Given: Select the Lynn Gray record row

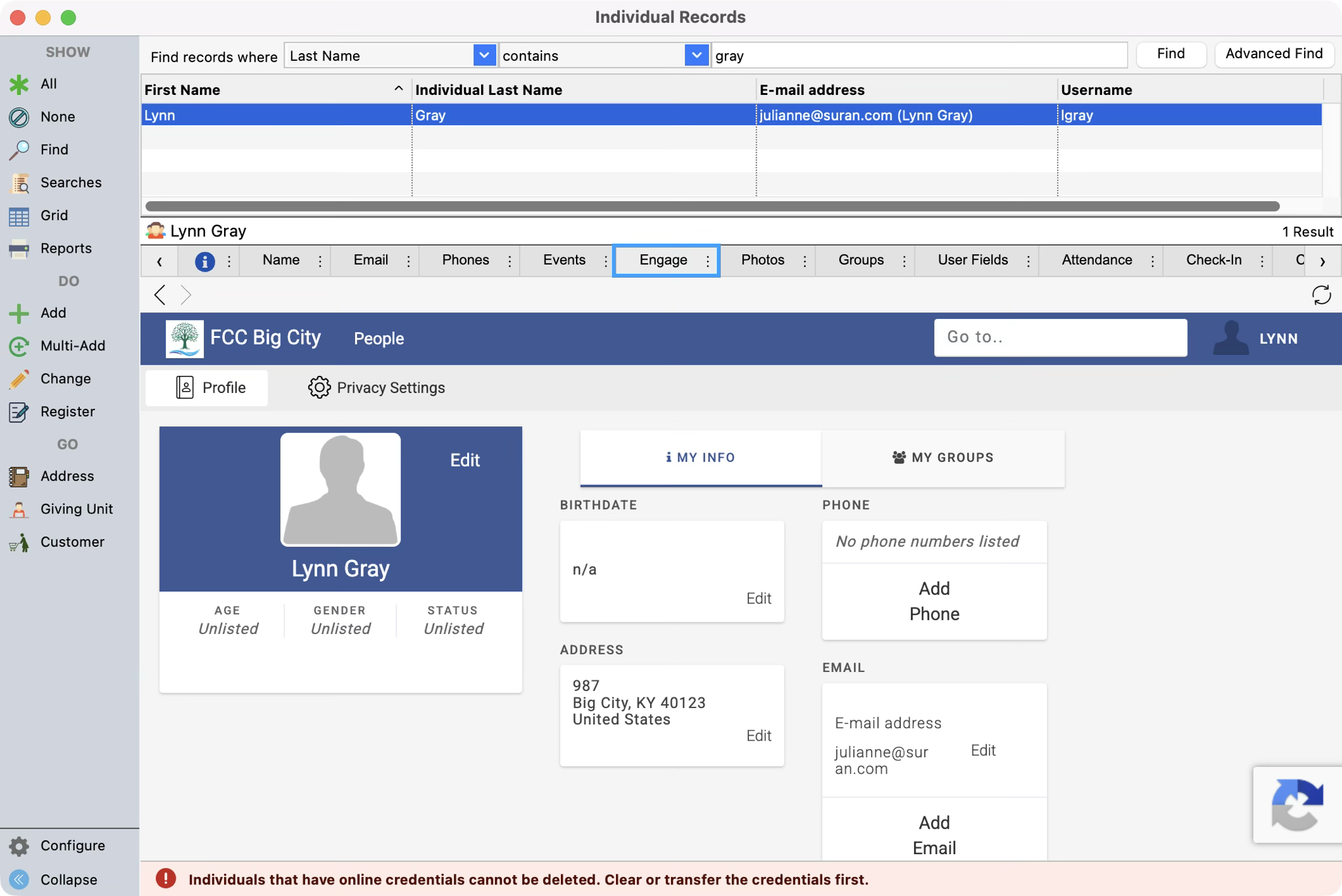Looking at the screenshot, I should point(731,115).
